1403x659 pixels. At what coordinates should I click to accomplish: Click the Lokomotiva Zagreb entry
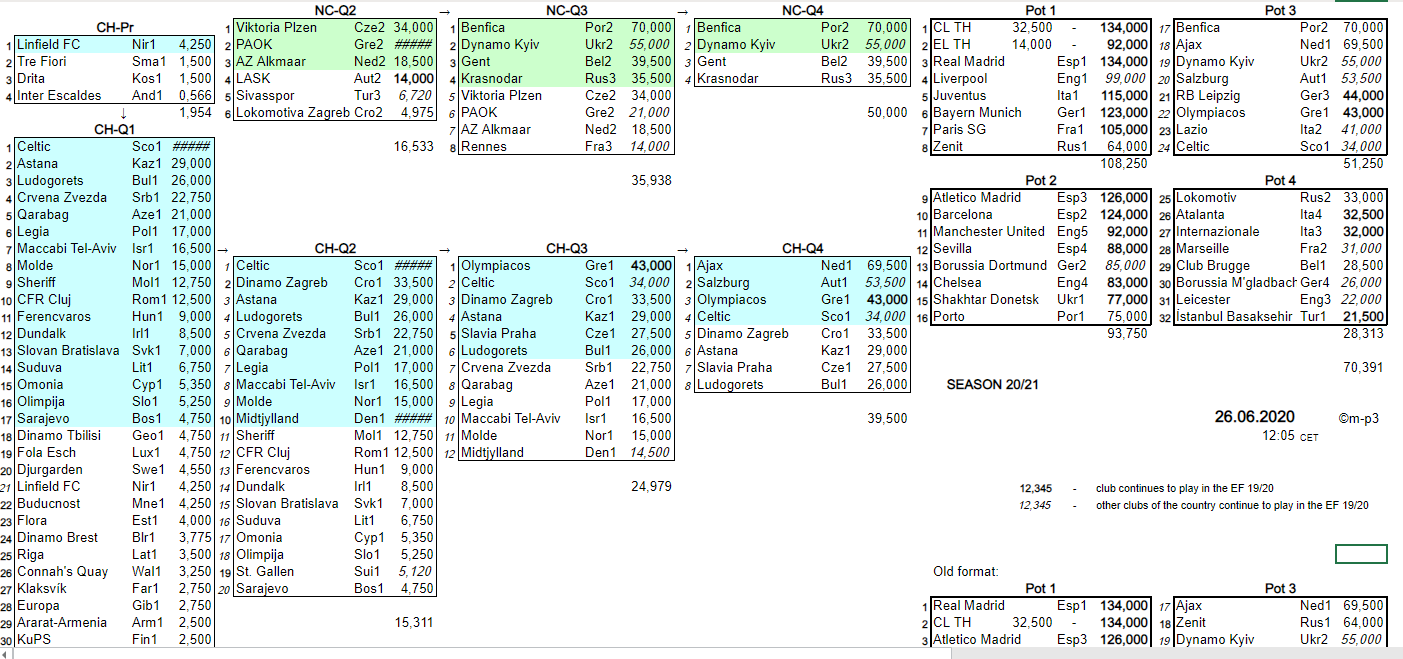tap(293, 113)
